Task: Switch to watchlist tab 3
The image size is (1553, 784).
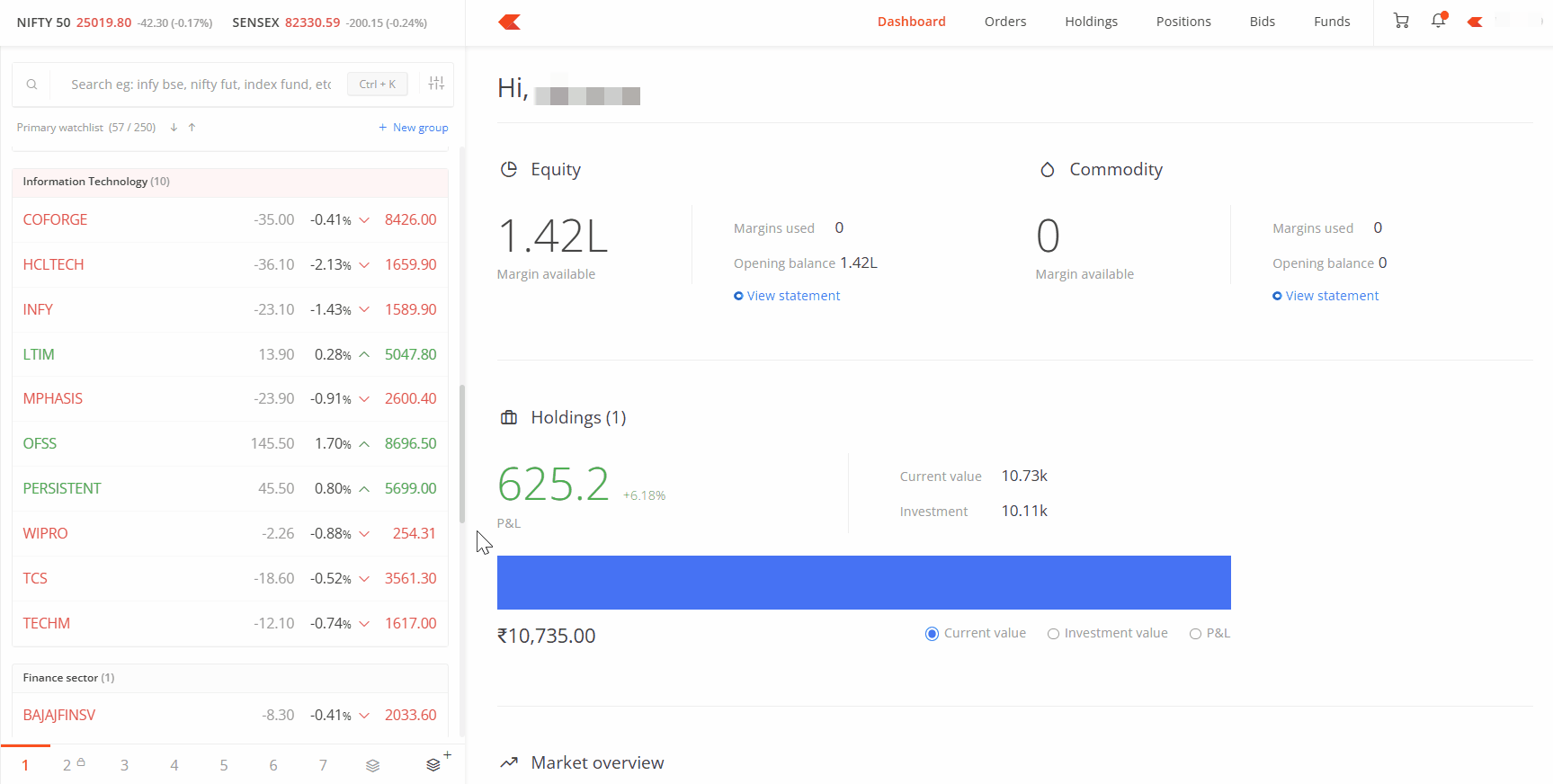Action: [x=124, y=765]
